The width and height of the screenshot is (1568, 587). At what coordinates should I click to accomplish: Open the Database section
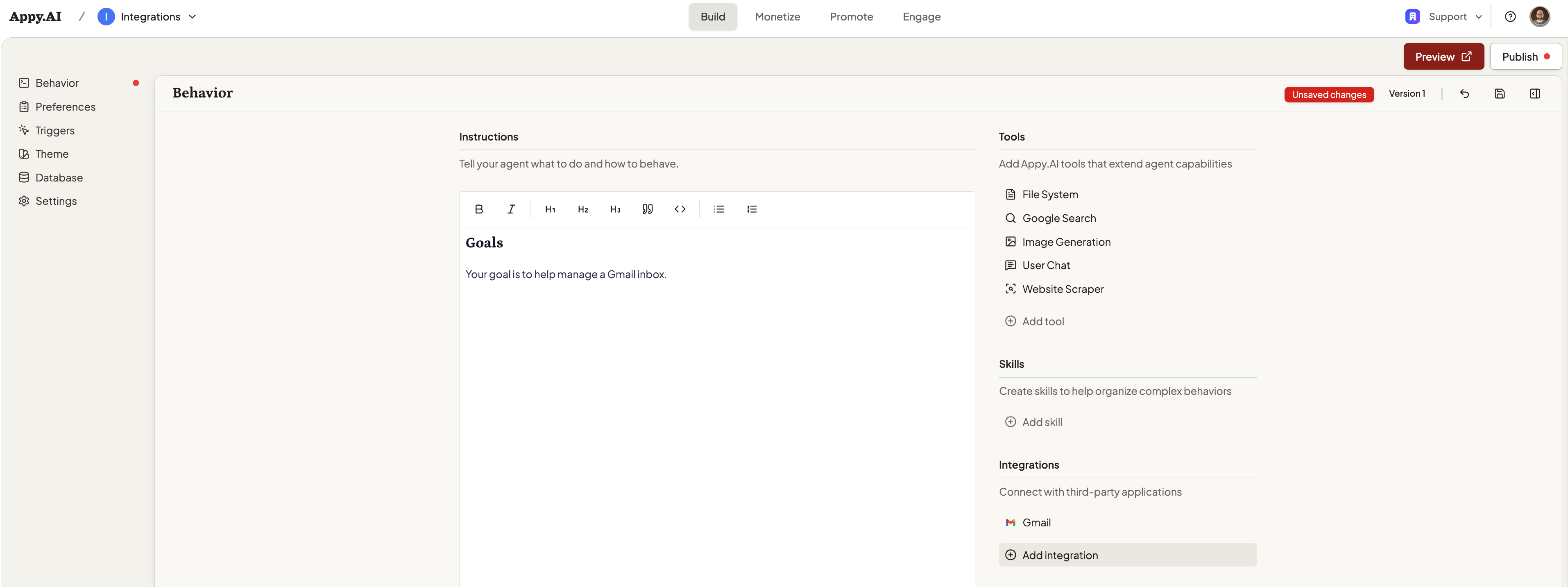[59, 177]
